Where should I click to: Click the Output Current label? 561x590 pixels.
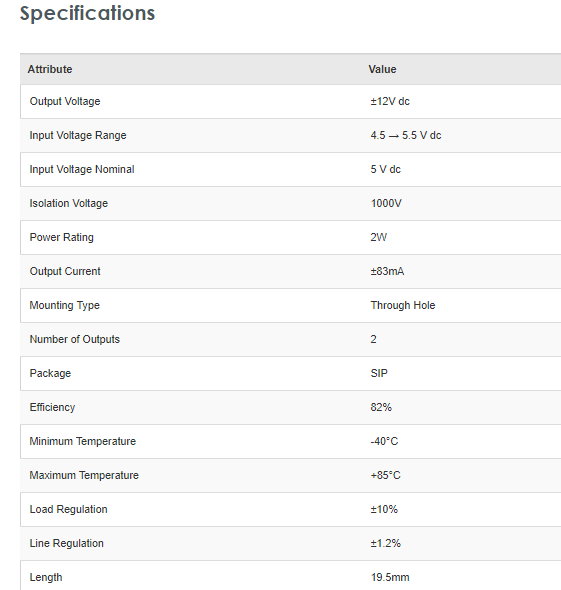tap(65, 271)
